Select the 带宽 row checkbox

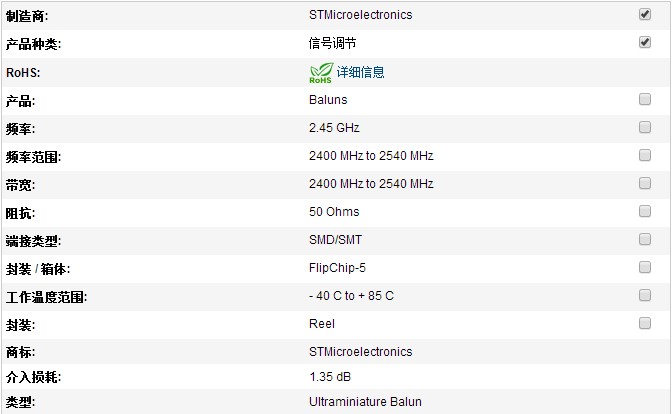645,183
